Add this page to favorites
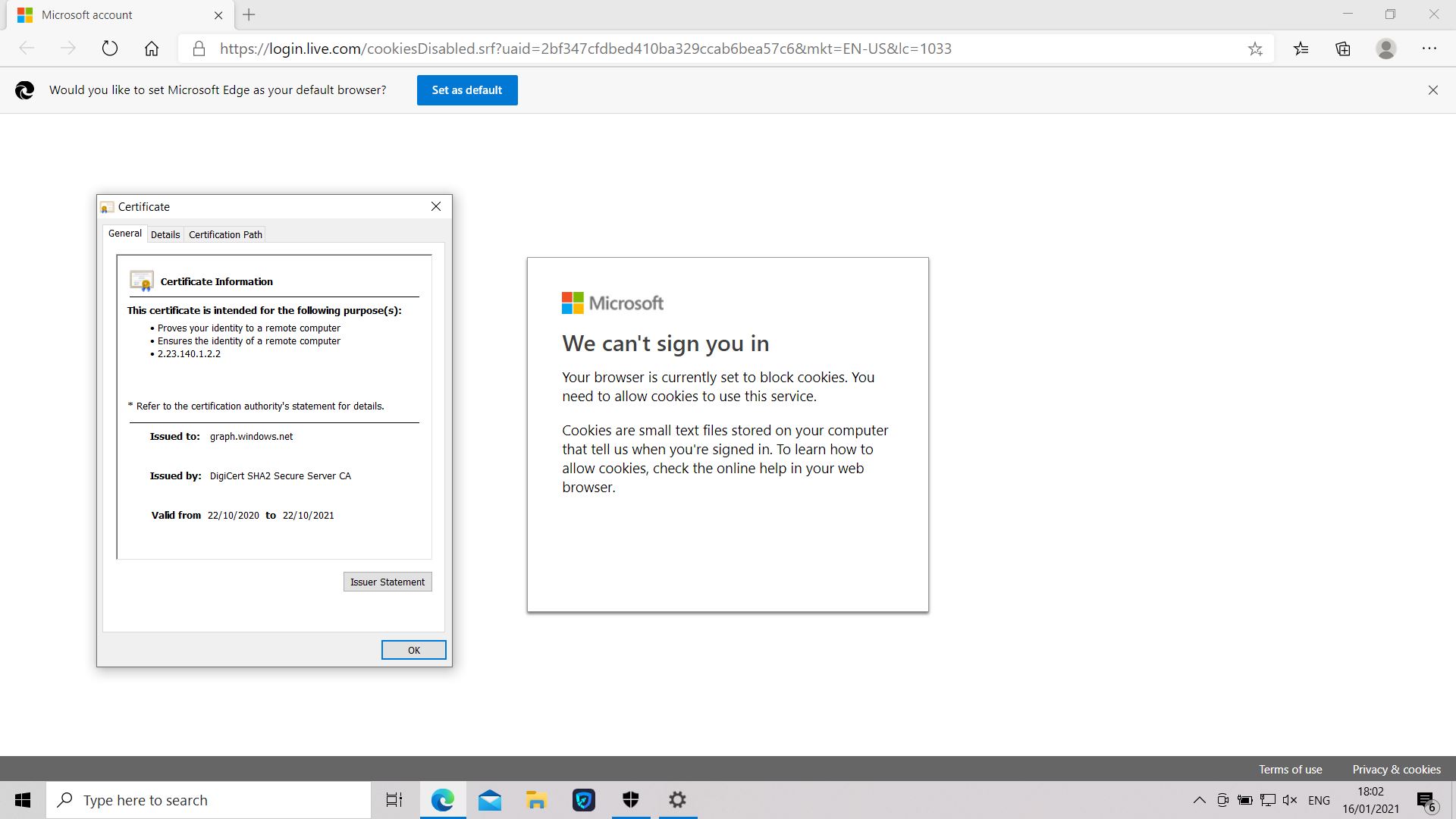Screen dimensions: 1456x819 click(1255, 49)
